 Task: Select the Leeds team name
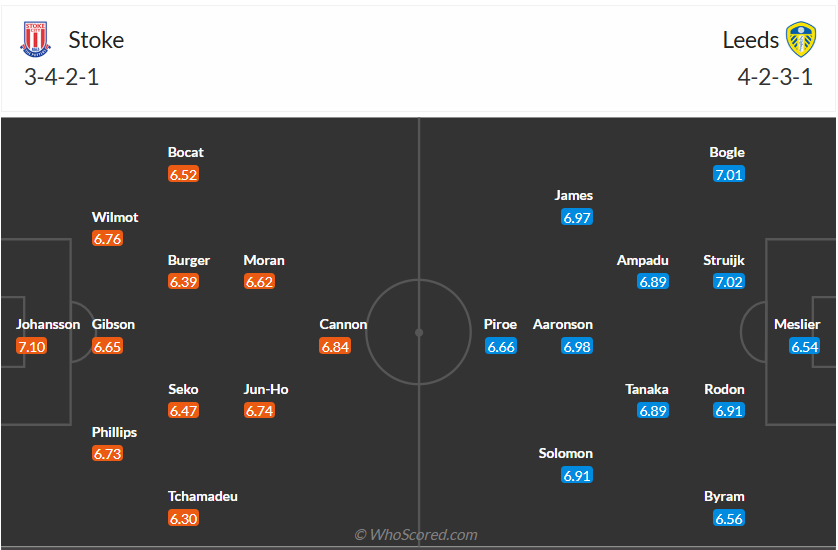click(750, 40)
